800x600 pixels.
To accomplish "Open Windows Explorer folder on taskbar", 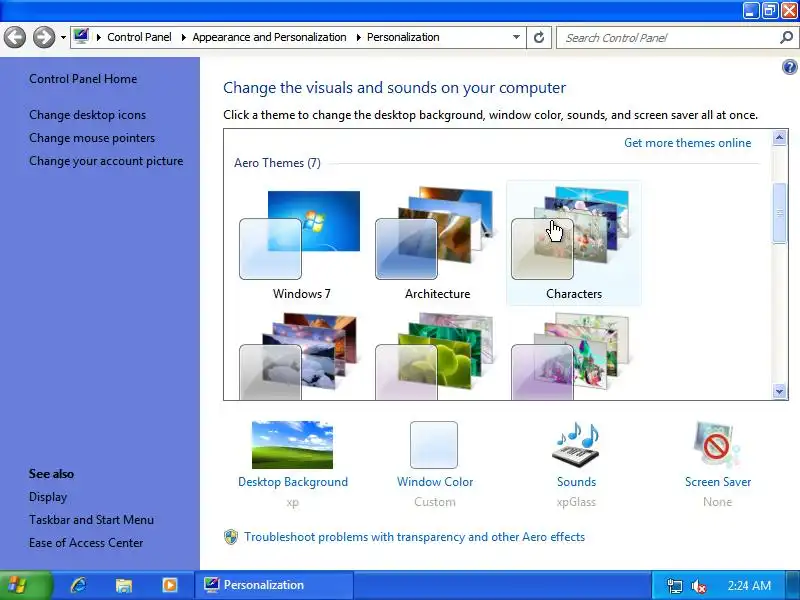I will pos(123,585).
